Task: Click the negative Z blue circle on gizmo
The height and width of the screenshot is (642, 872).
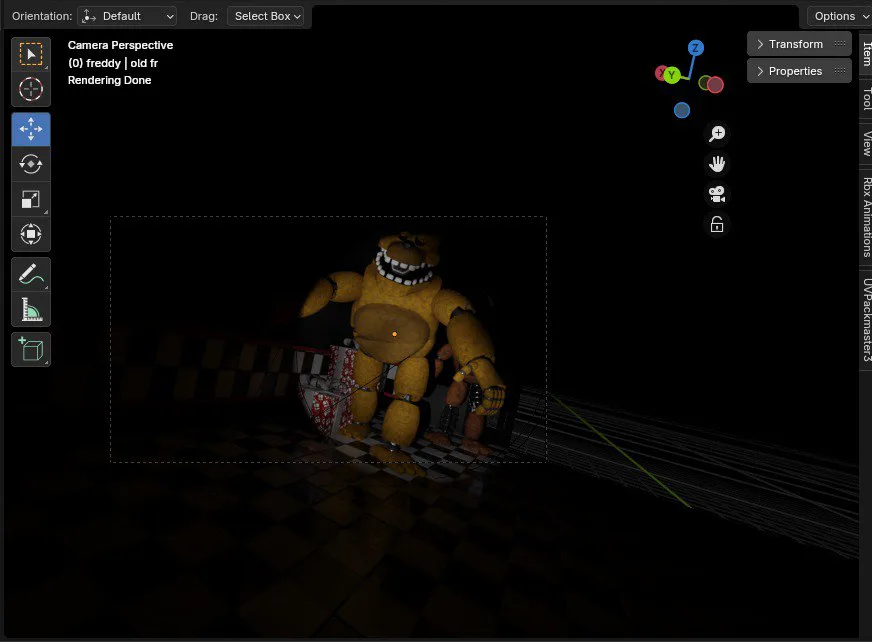Action: click(682, 110)
